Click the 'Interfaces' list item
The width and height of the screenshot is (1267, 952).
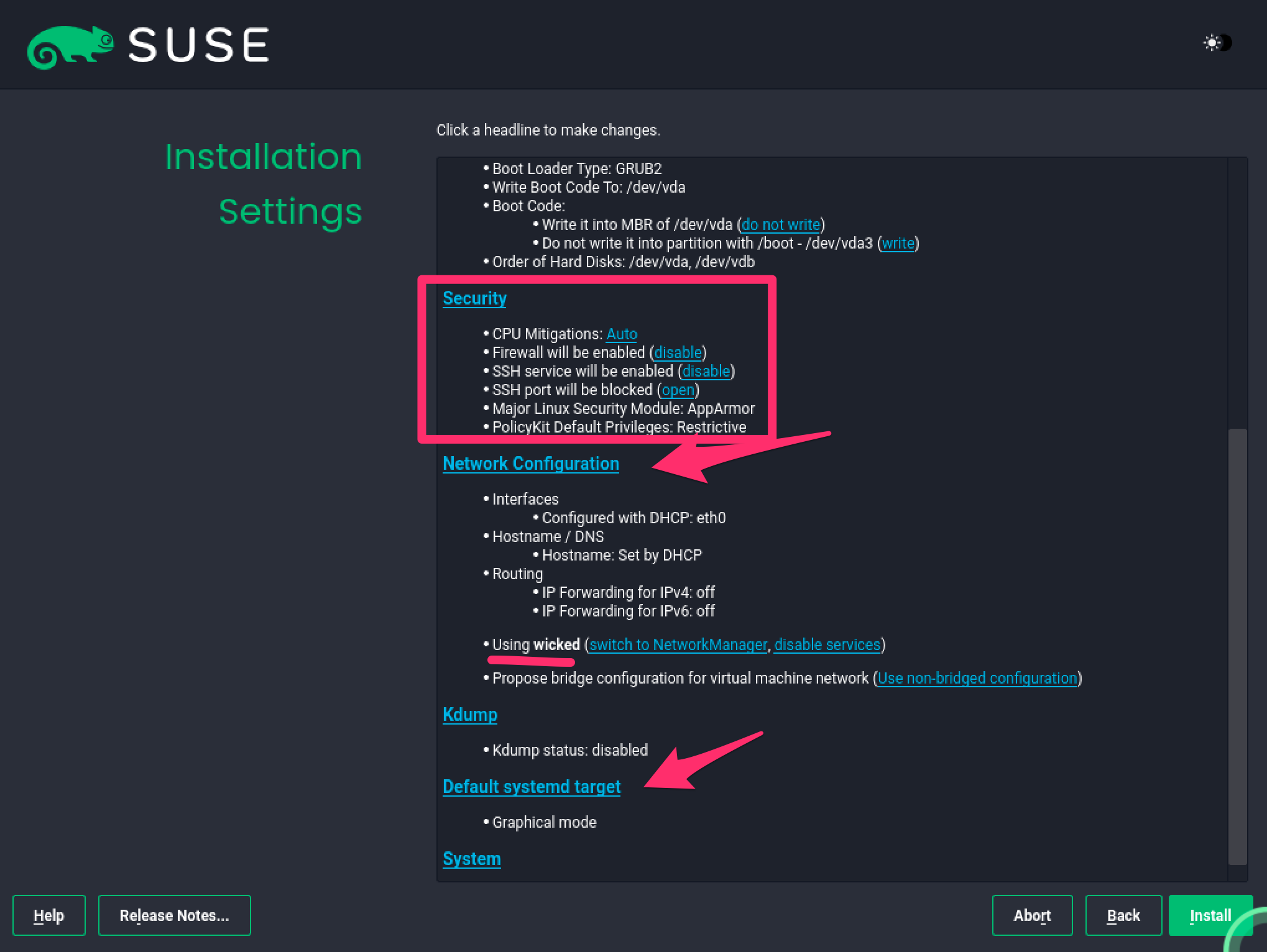pyautogui.click(x=525, y=500)
